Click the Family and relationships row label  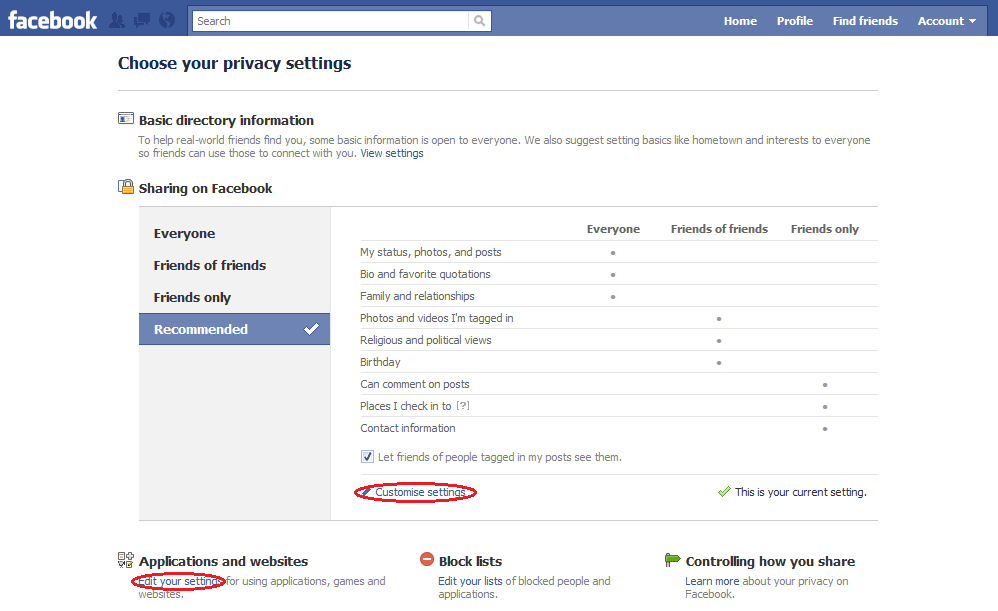417,296
